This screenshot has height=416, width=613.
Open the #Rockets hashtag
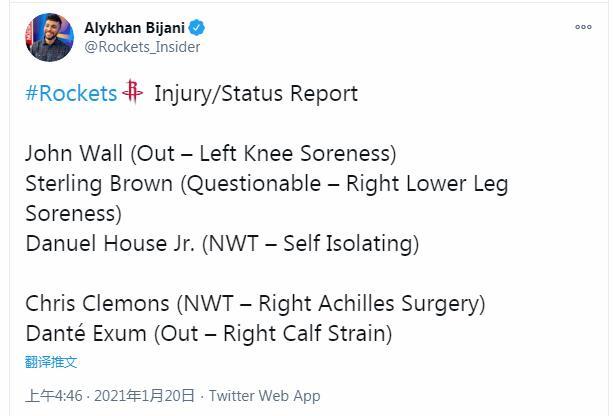(71, 93)
